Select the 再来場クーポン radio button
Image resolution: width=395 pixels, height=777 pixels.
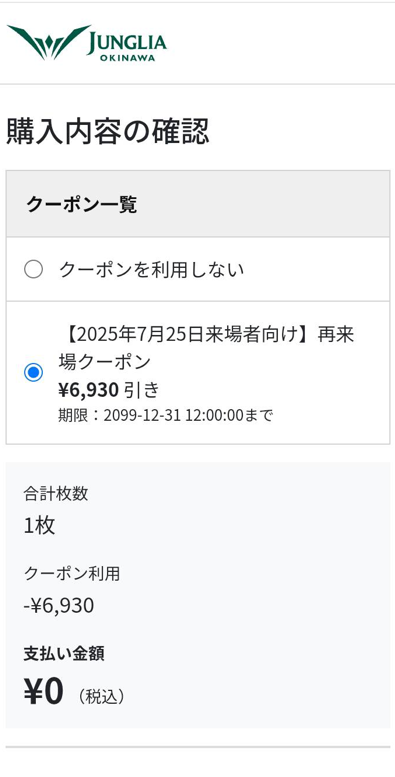coord(33,372)
